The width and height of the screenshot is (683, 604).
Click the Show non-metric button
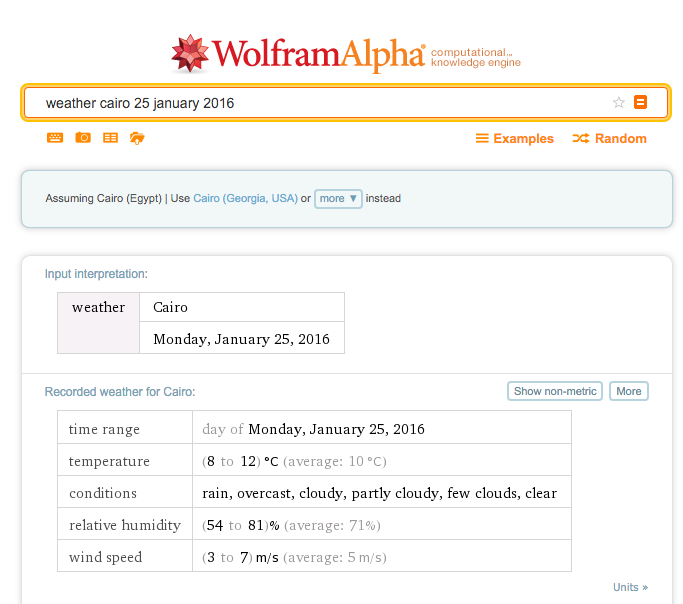point(555,391)
